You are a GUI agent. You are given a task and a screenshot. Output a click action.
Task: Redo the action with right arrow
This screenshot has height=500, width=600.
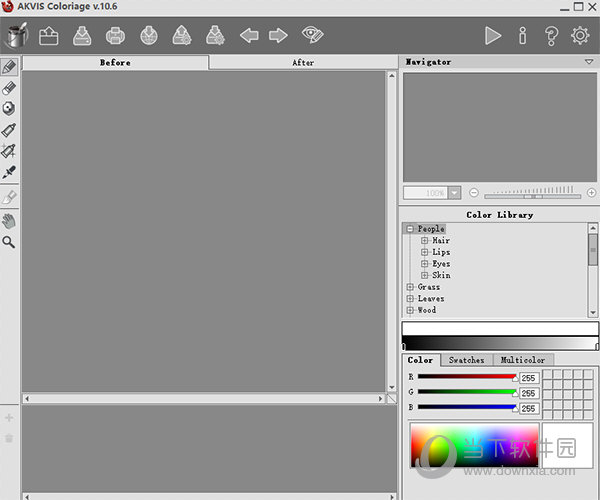click(278, 36)
